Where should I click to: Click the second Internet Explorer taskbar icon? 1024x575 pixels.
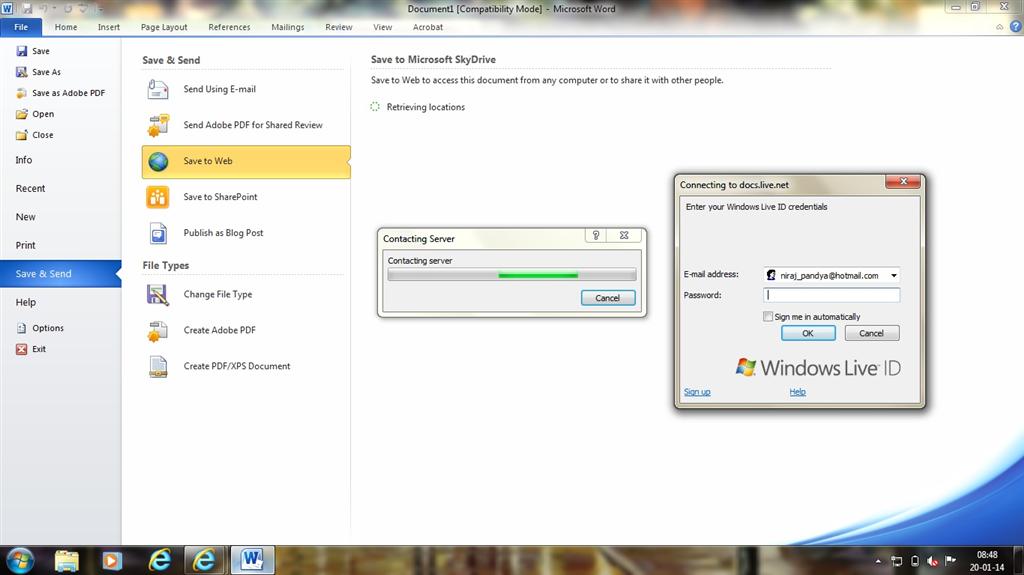pos(204,561)
